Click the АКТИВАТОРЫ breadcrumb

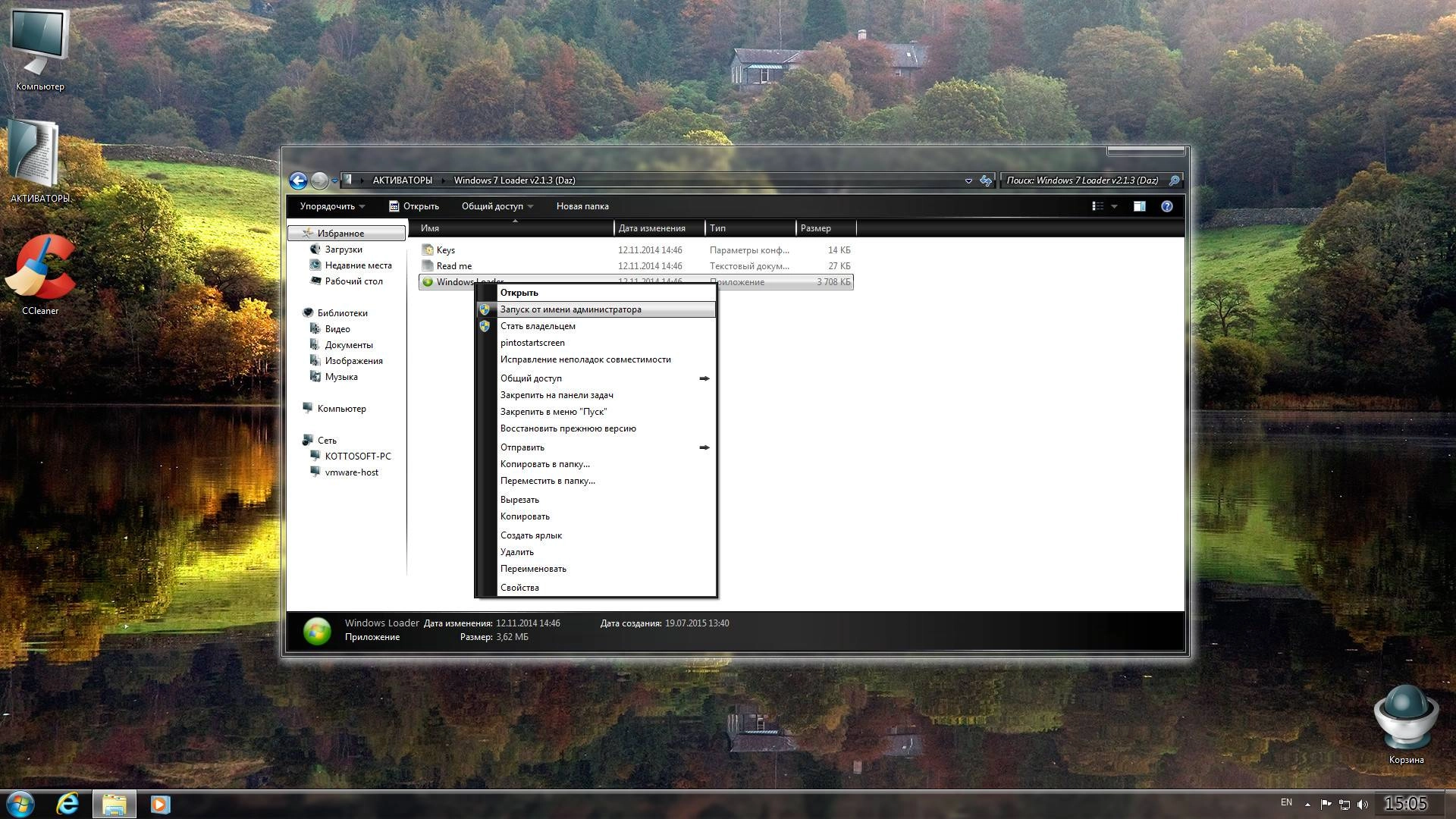(402, 180)
